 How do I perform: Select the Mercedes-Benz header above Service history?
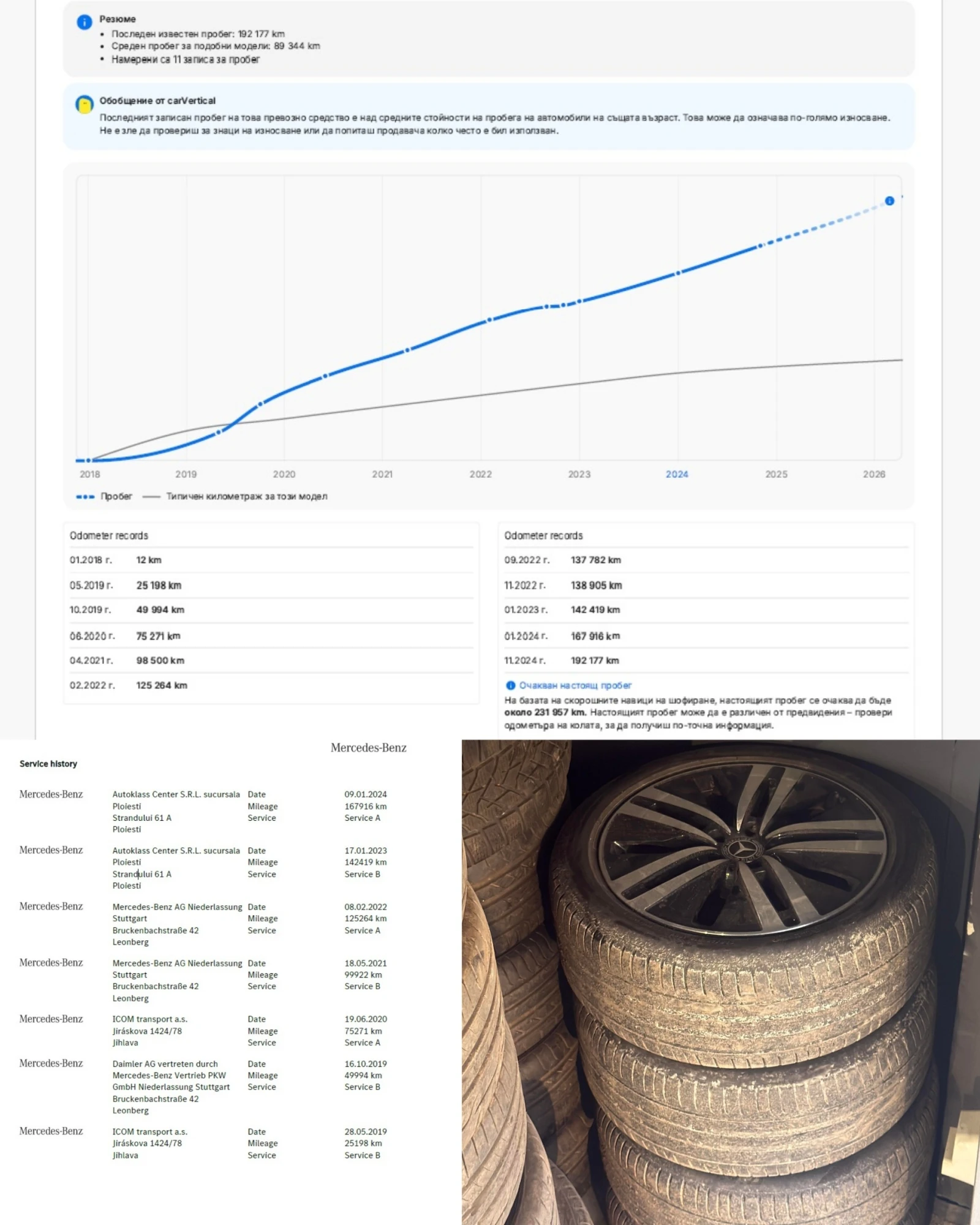(368, 747)
